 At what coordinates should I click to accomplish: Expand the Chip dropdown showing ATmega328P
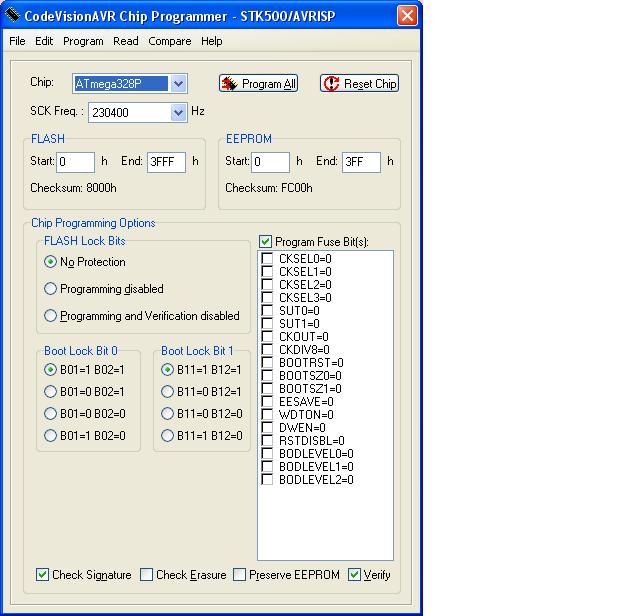tap(178, 84)
